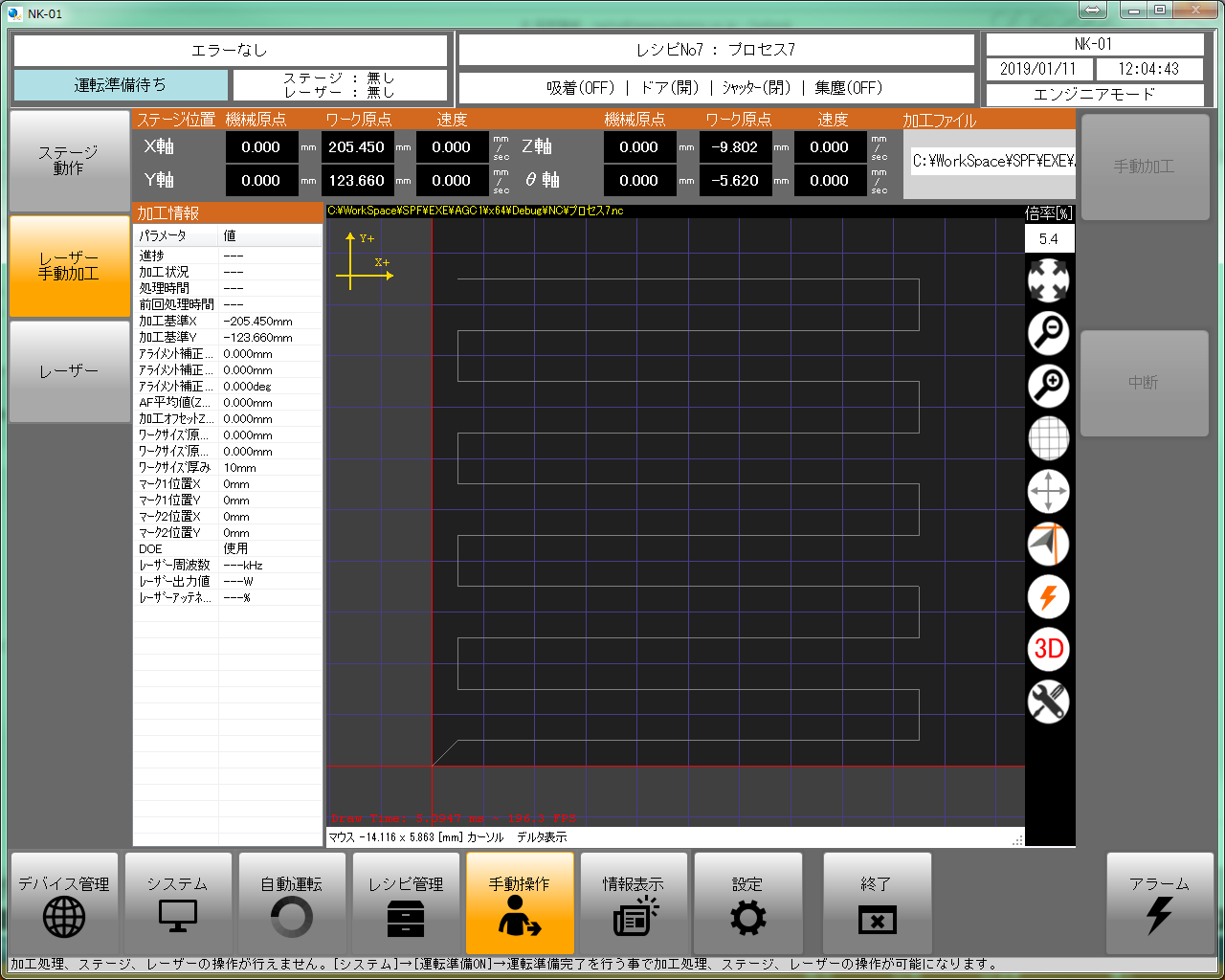Open 設定 with gear icon
The width and height of the screenshot is (1225, 980).
point(747,903)
